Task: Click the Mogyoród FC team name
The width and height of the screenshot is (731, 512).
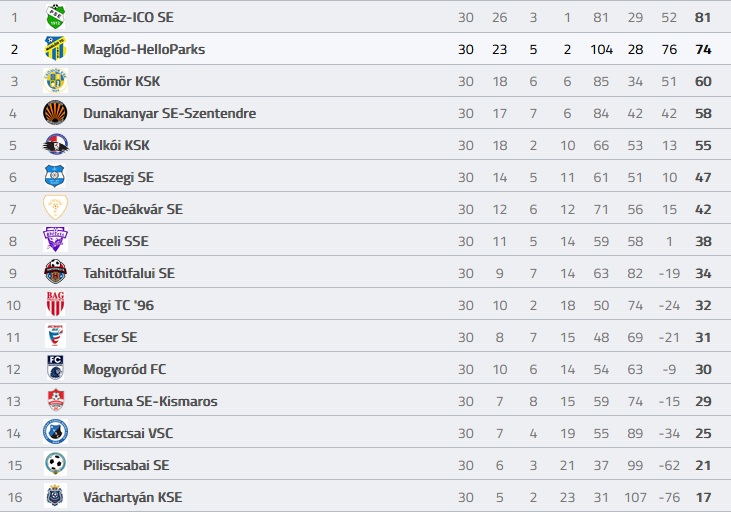Action: click(124, 369)
